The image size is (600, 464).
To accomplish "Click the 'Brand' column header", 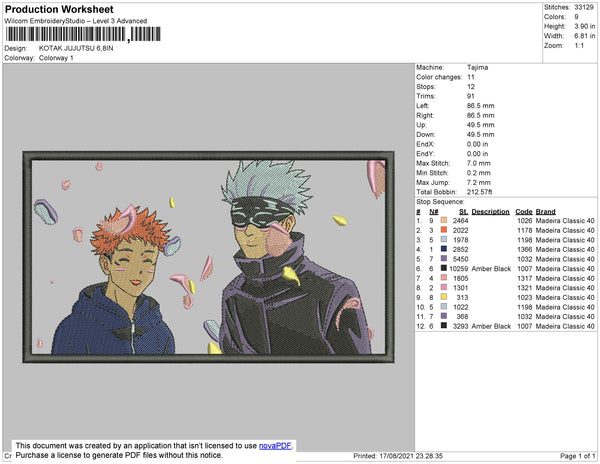I will pyautogui.click(x=545, y=212).
